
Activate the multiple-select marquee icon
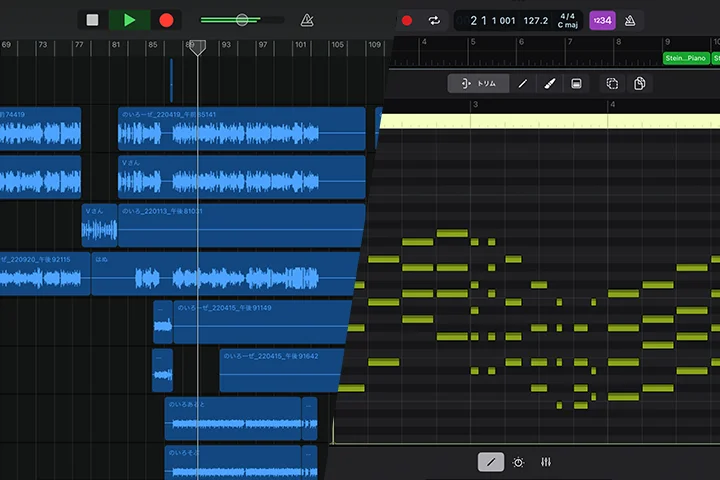(x=612, y=84)
